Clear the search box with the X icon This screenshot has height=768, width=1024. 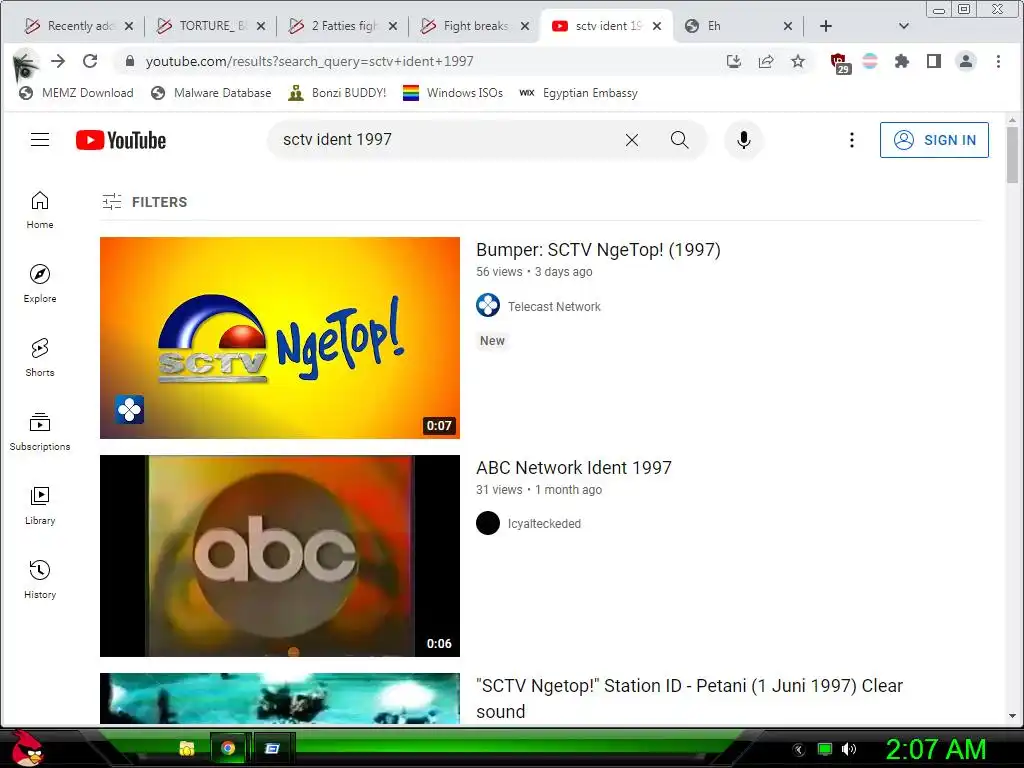[x=632, y=140]
